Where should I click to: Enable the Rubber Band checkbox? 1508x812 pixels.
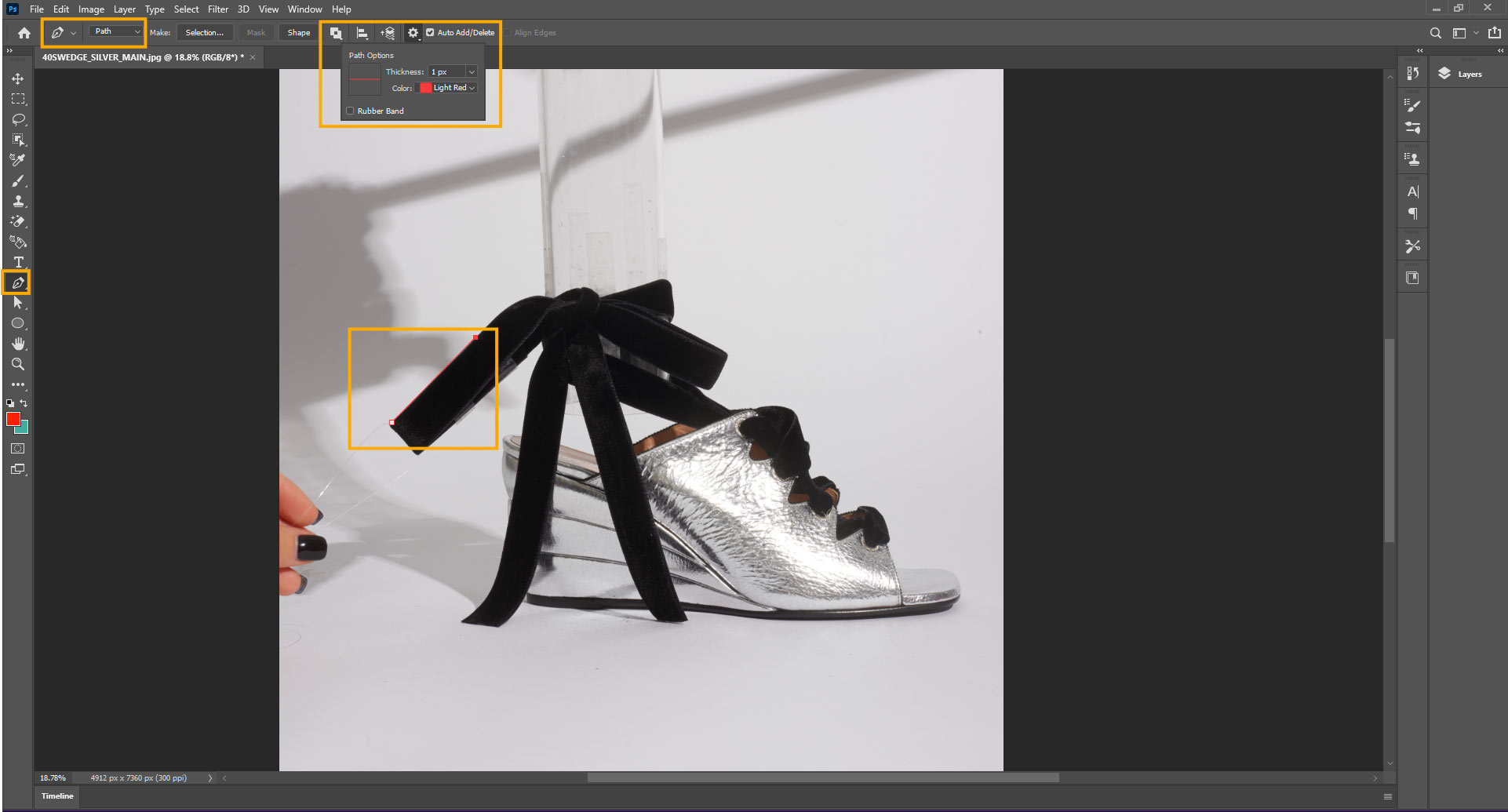351,111
